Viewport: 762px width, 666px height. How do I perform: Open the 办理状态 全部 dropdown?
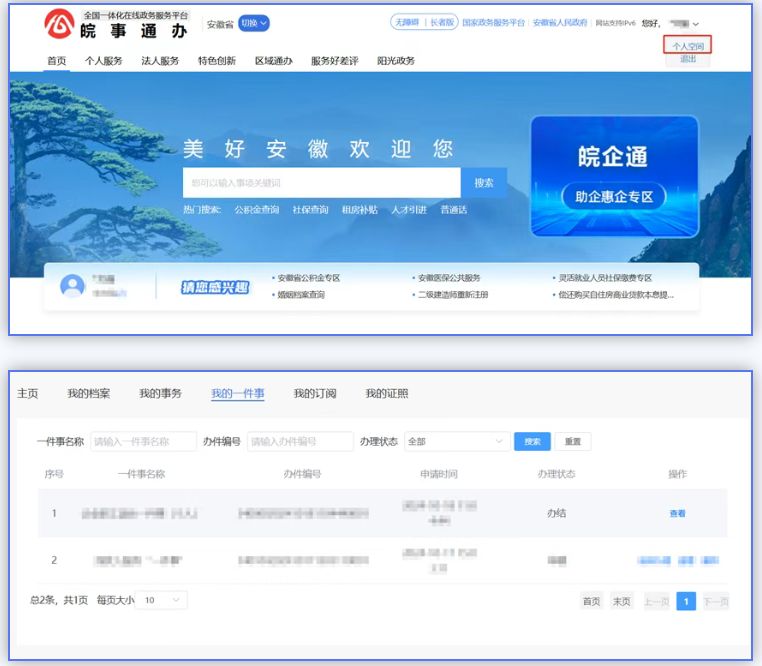[457, 441]
